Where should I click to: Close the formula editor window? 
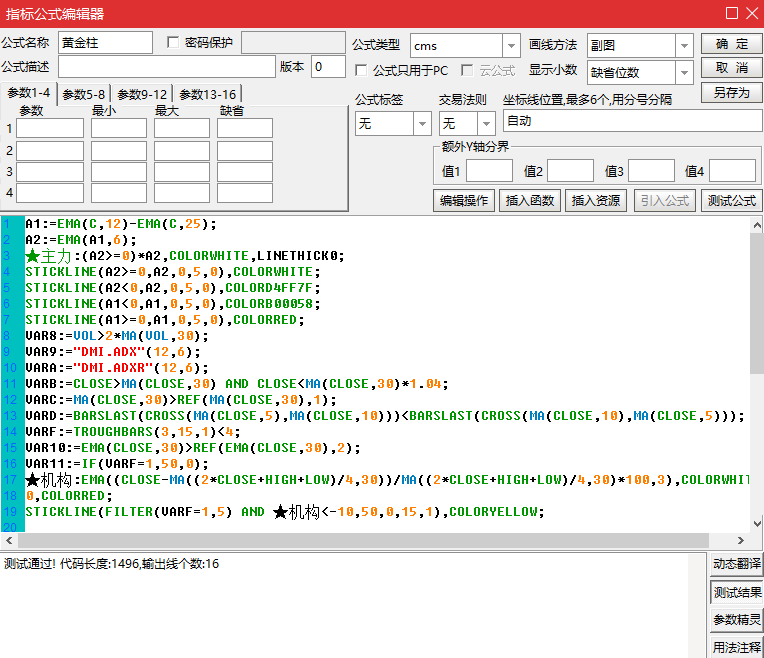click(752, 13)
